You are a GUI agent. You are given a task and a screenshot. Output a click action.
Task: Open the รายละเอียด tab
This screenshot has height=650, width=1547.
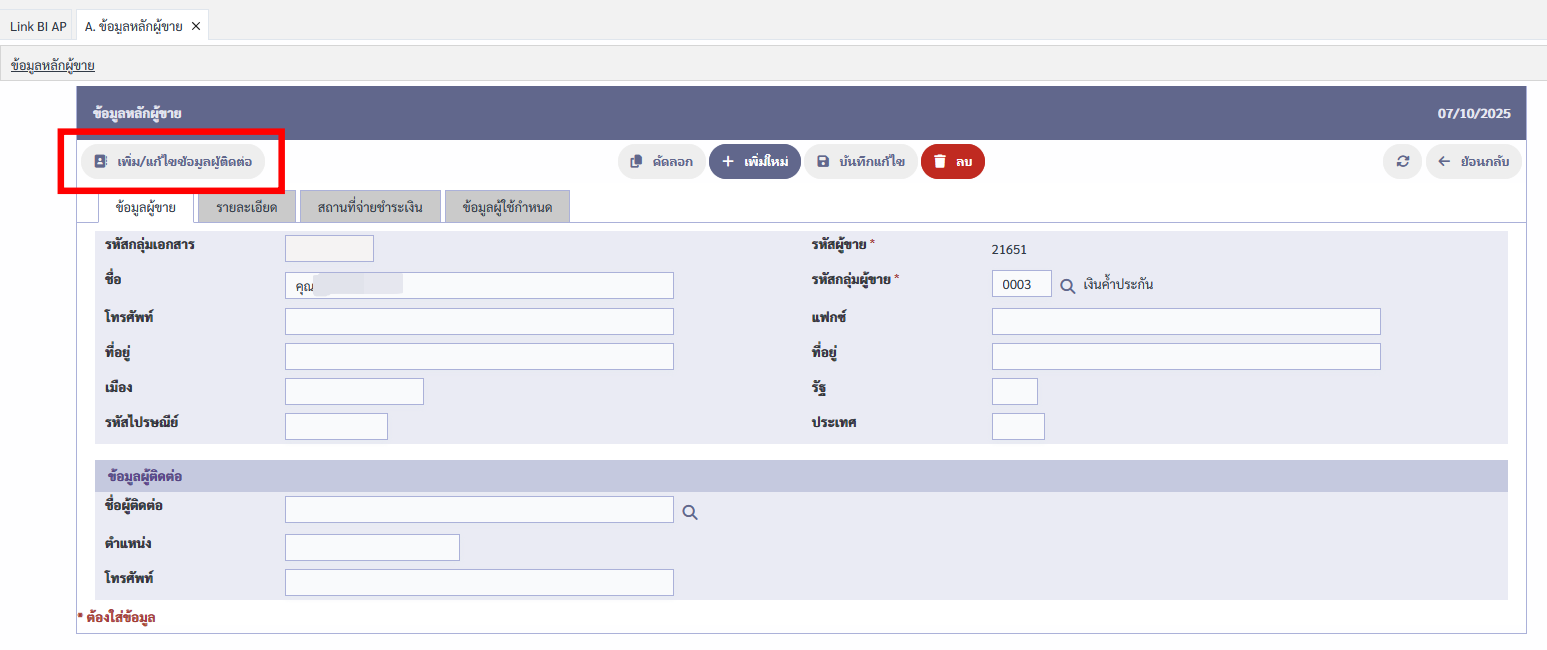tap(246, 207)
